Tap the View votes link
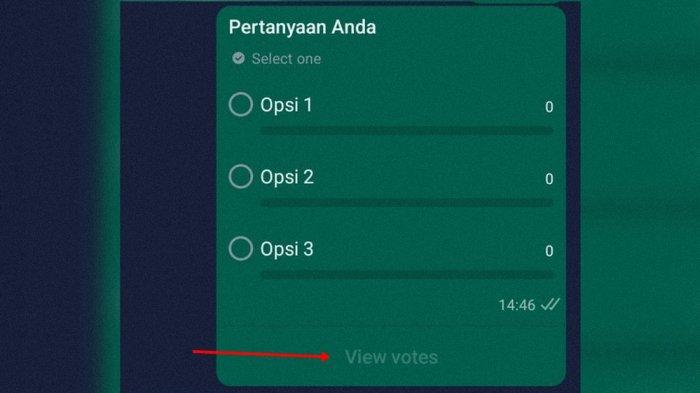 [392, 357]
